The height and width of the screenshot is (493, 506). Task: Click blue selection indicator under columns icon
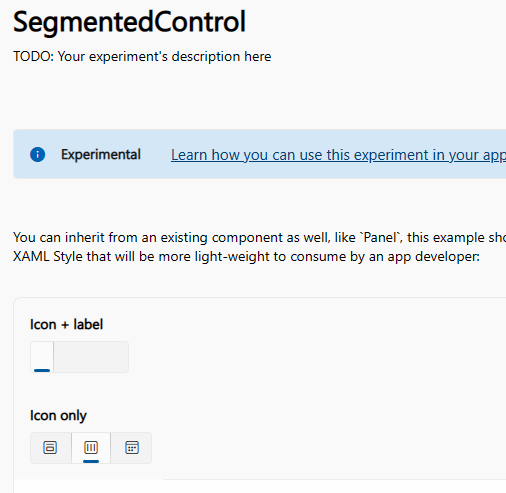(91, 461)
